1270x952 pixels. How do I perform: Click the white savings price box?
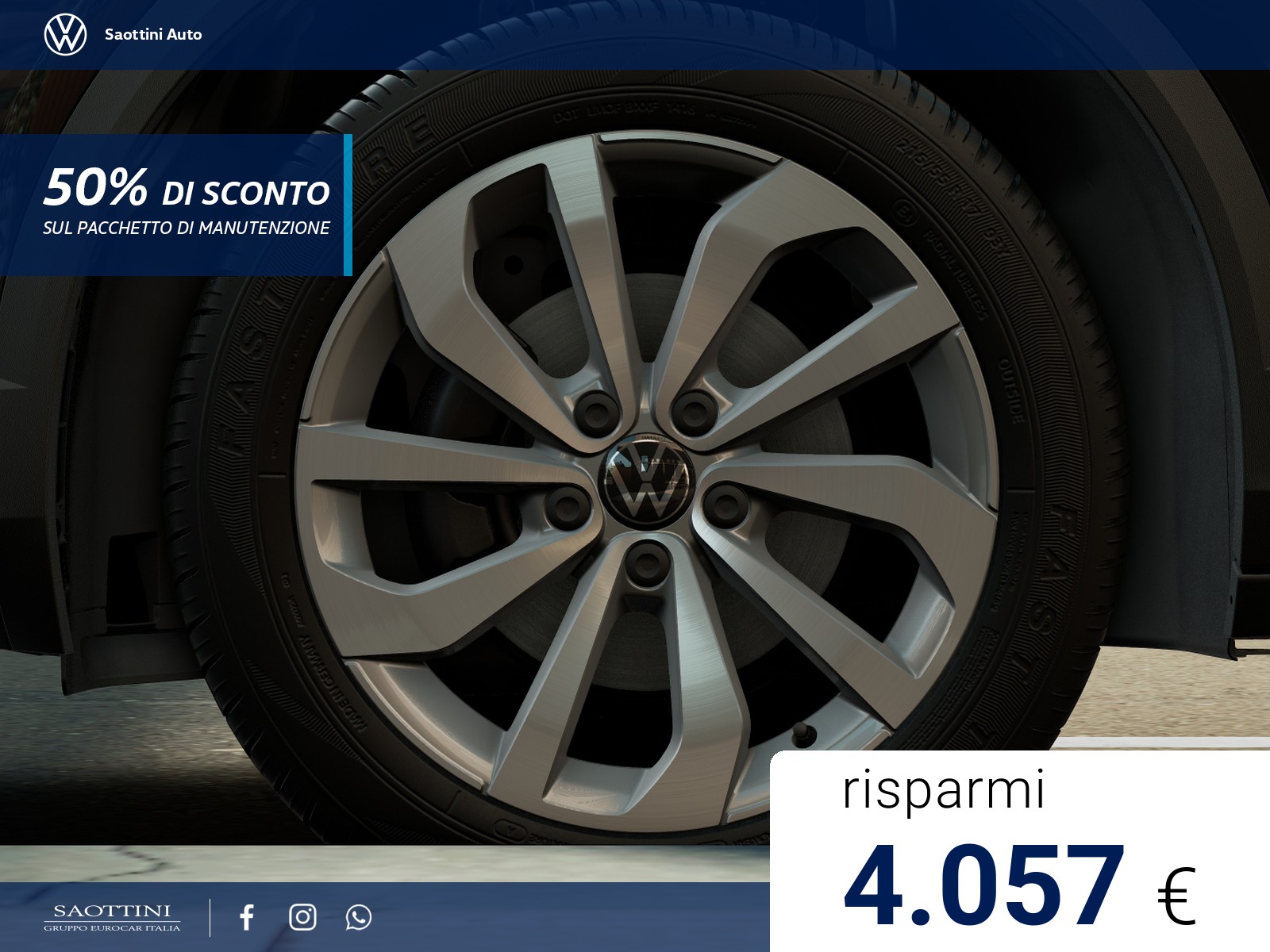(1020, 851)
